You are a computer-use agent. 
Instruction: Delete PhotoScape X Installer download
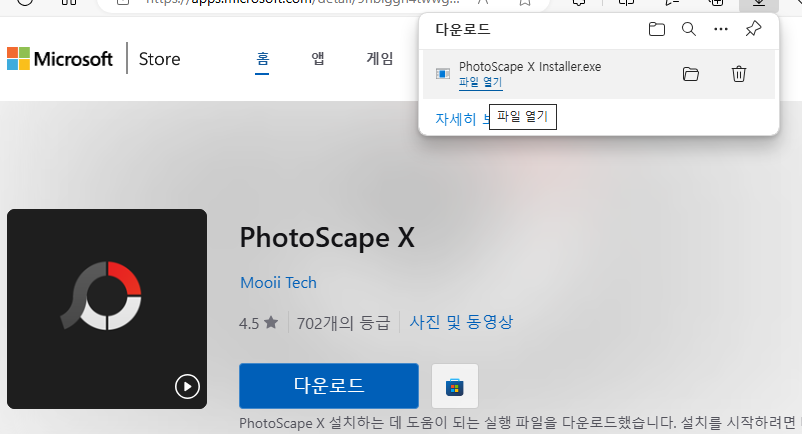click(739, 74)
